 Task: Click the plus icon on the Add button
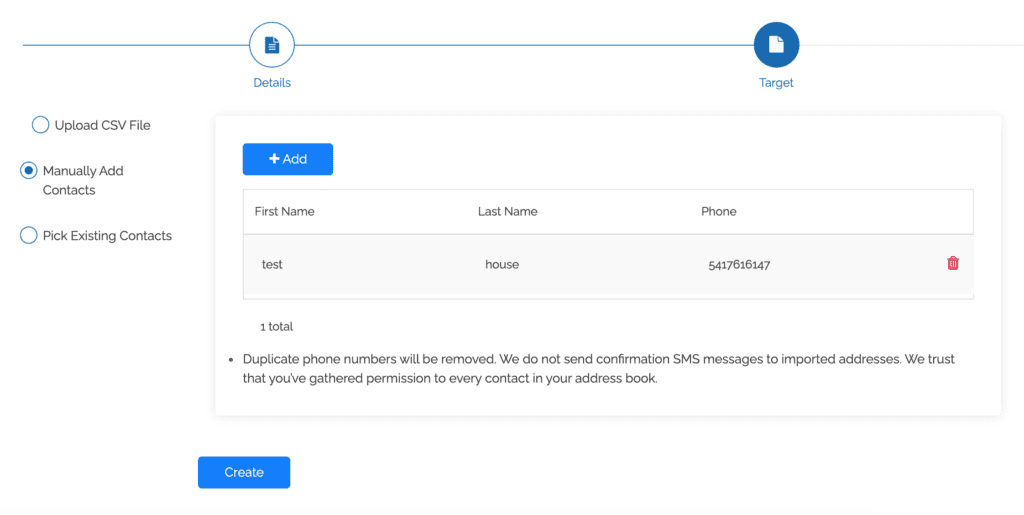coord(275,159)
